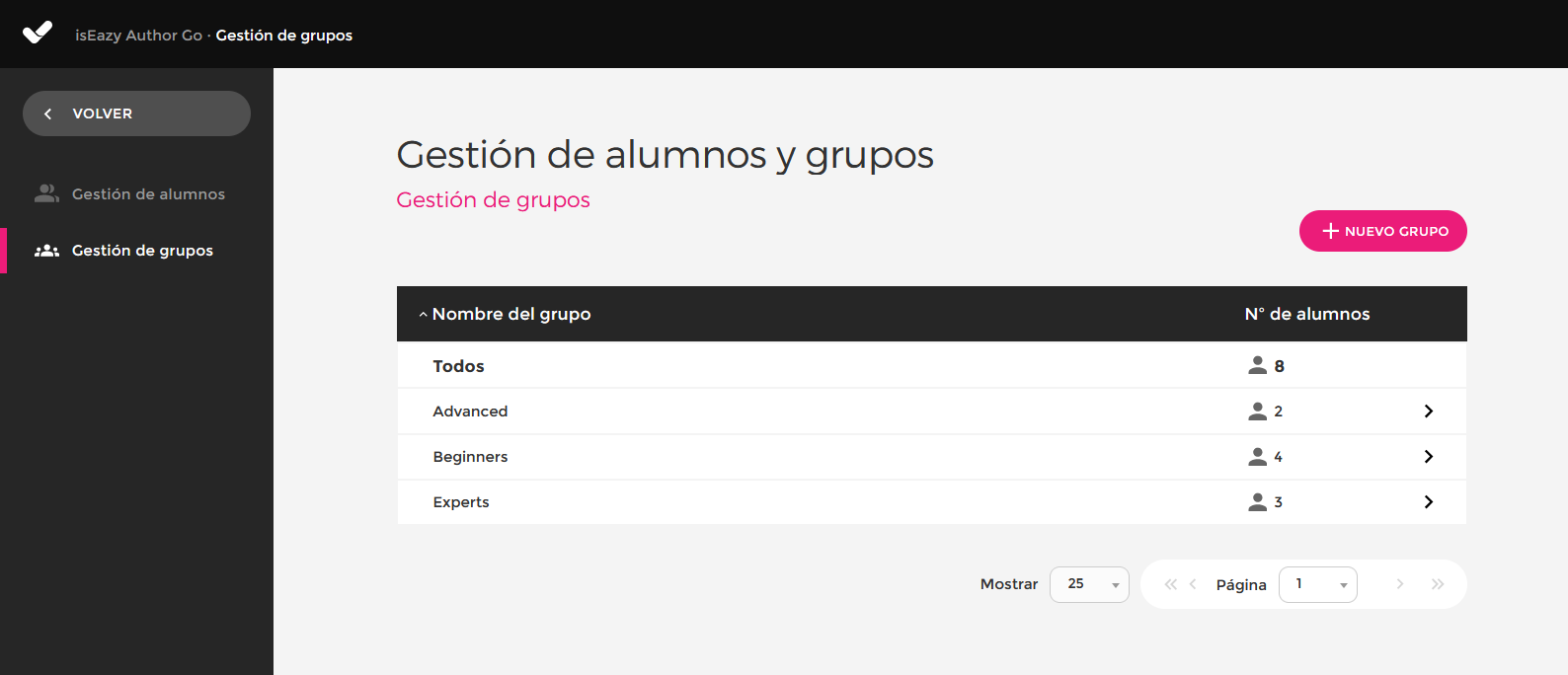
Task: Go to the previous page arrow
Action: coord(1193,584)
